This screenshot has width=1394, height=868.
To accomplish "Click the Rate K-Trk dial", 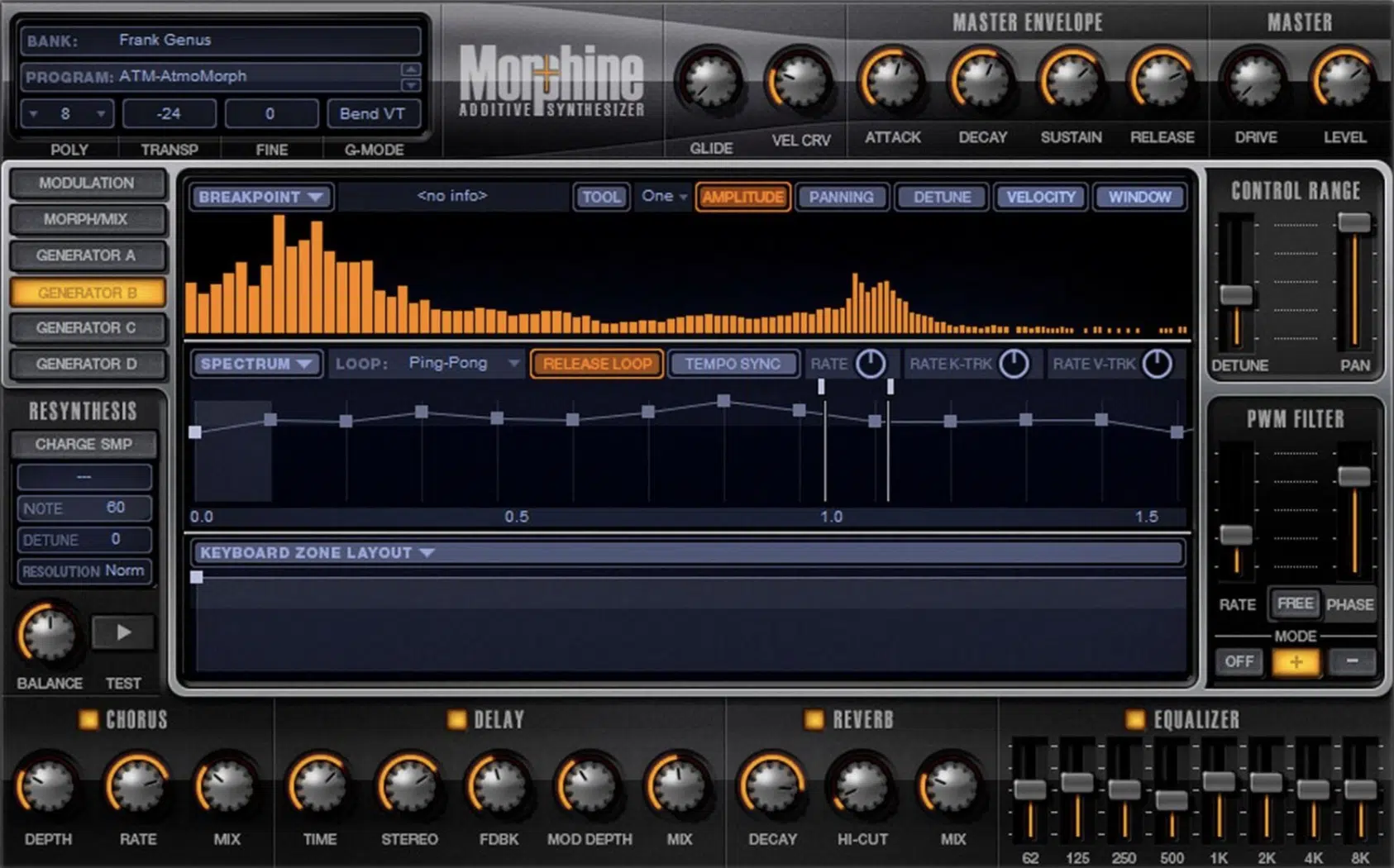I will (x=1014, y=364).
